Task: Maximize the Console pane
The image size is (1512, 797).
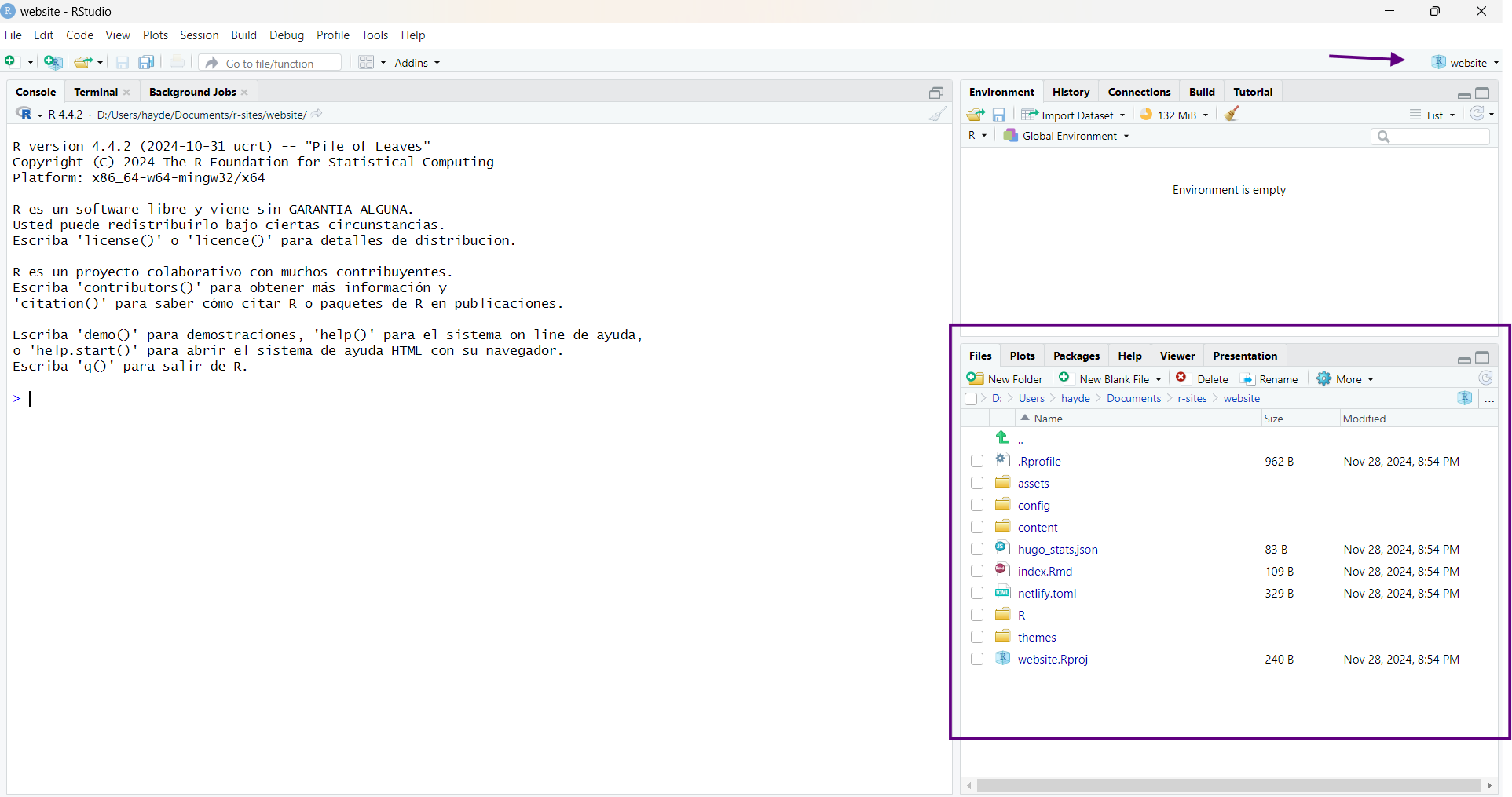Action: (x=936, y=93)
